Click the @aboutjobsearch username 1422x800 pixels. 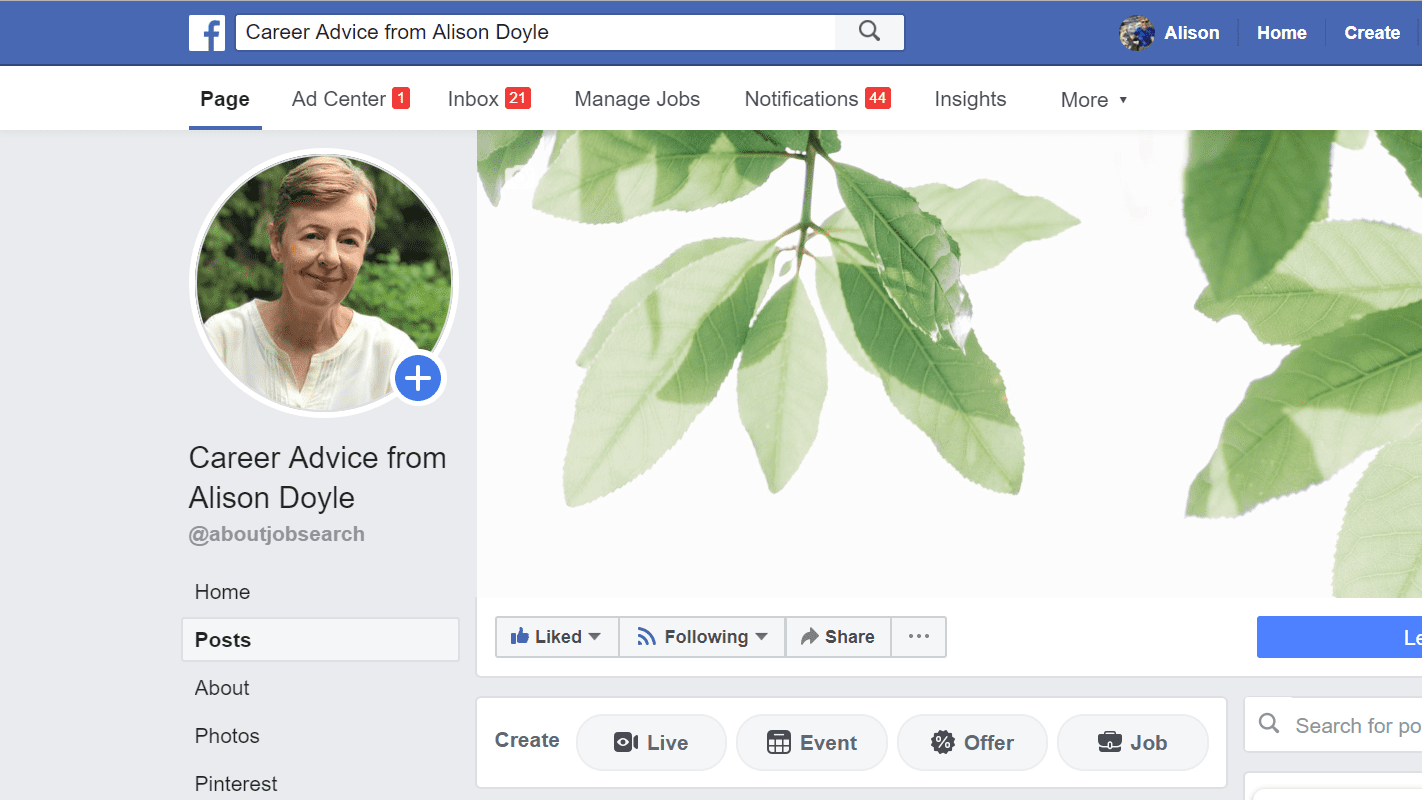(x=277, y=534)
